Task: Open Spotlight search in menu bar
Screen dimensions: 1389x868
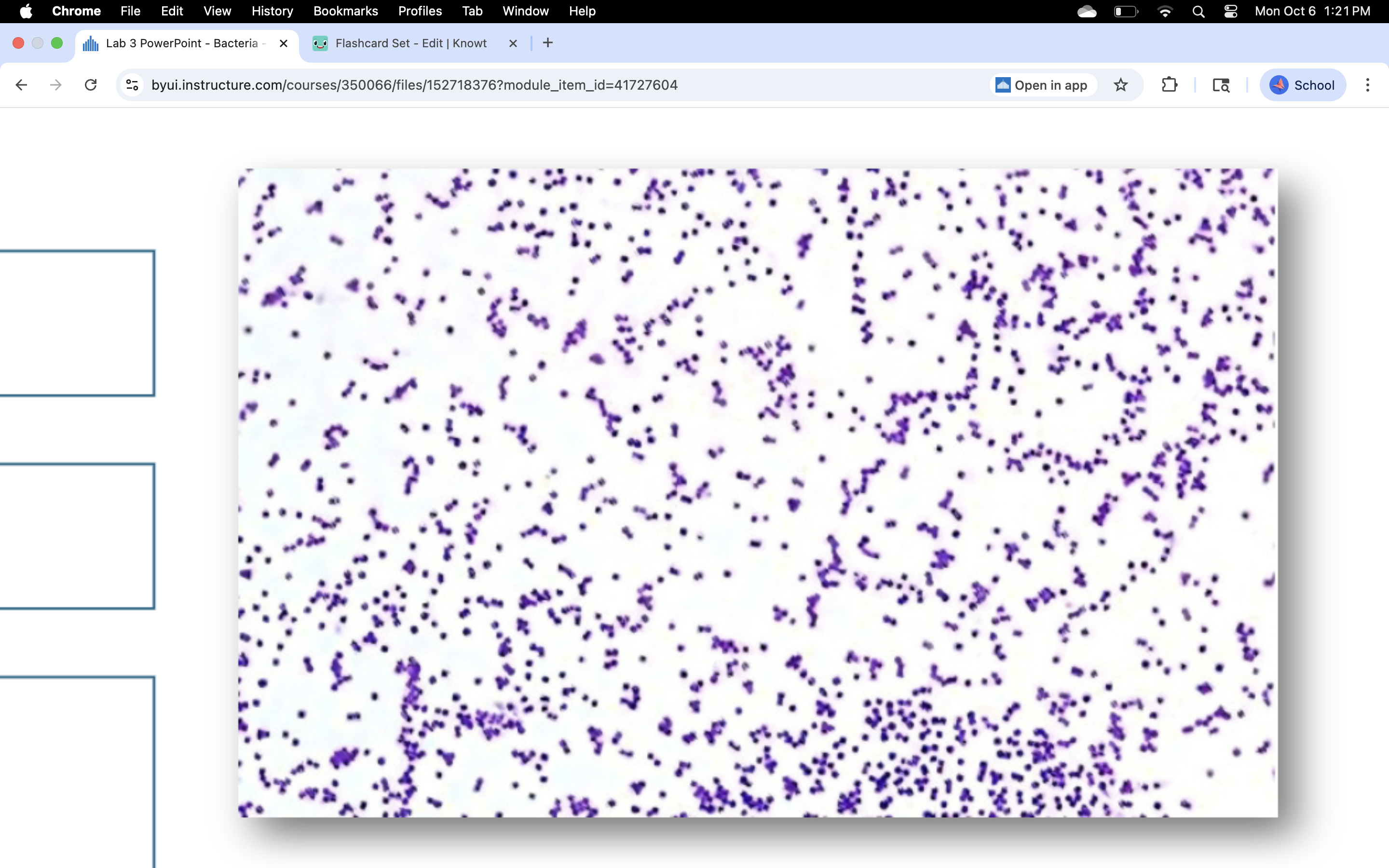Action: (1198, 12)
